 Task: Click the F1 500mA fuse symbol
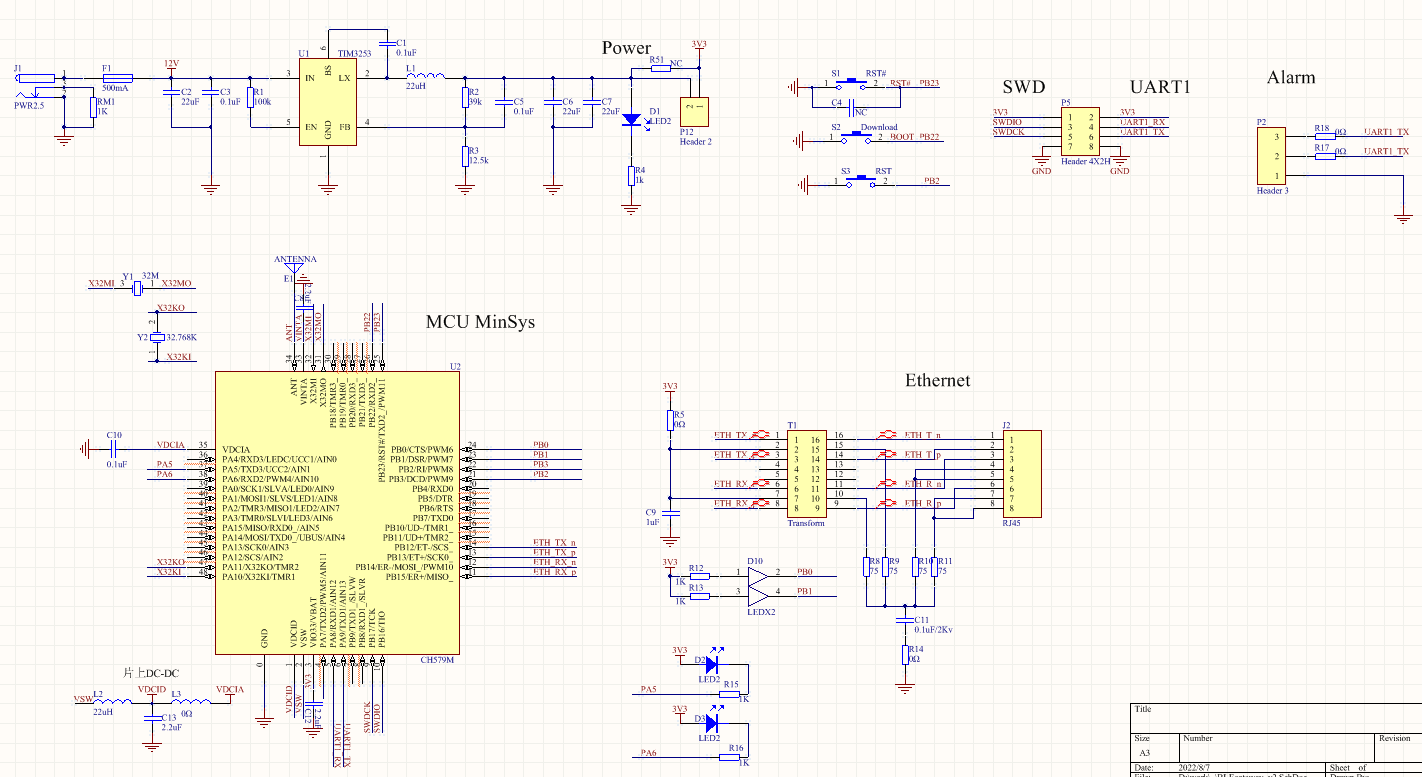coord(118,77)
